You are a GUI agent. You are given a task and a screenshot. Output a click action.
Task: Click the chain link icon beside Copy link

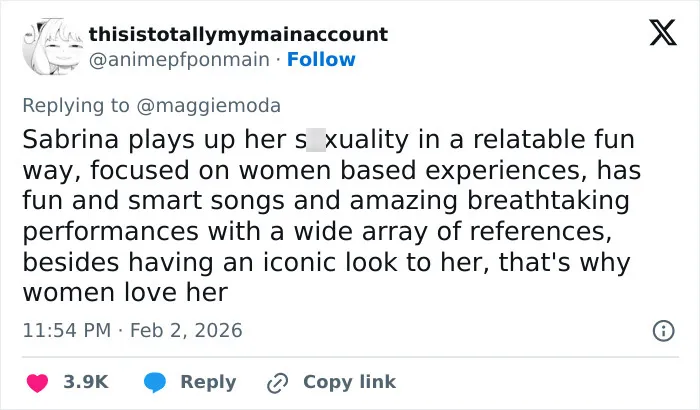tap(277, 383)
